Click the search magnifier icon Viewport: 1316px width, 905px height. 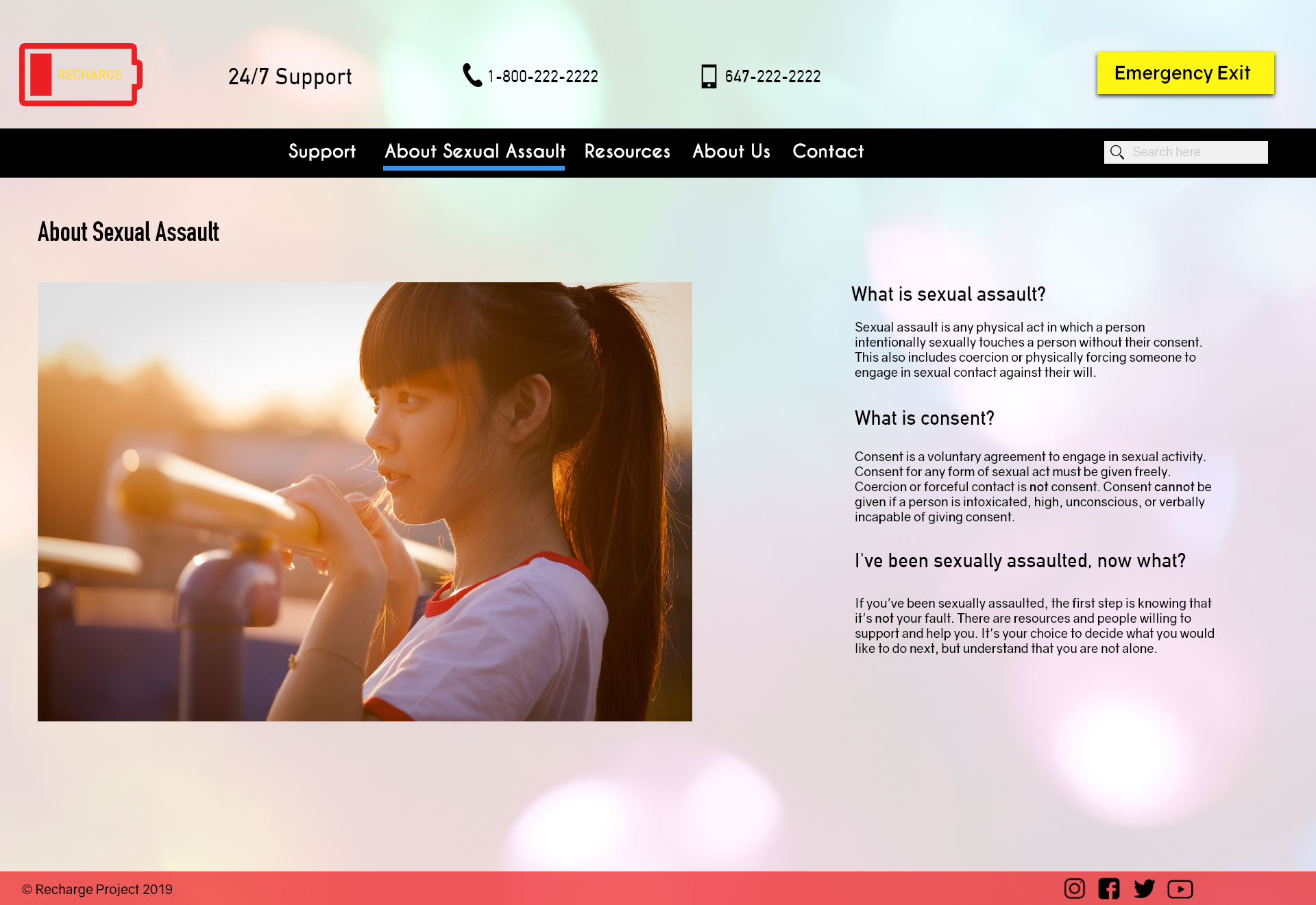pyautogui.click(x=1117, y=152)
